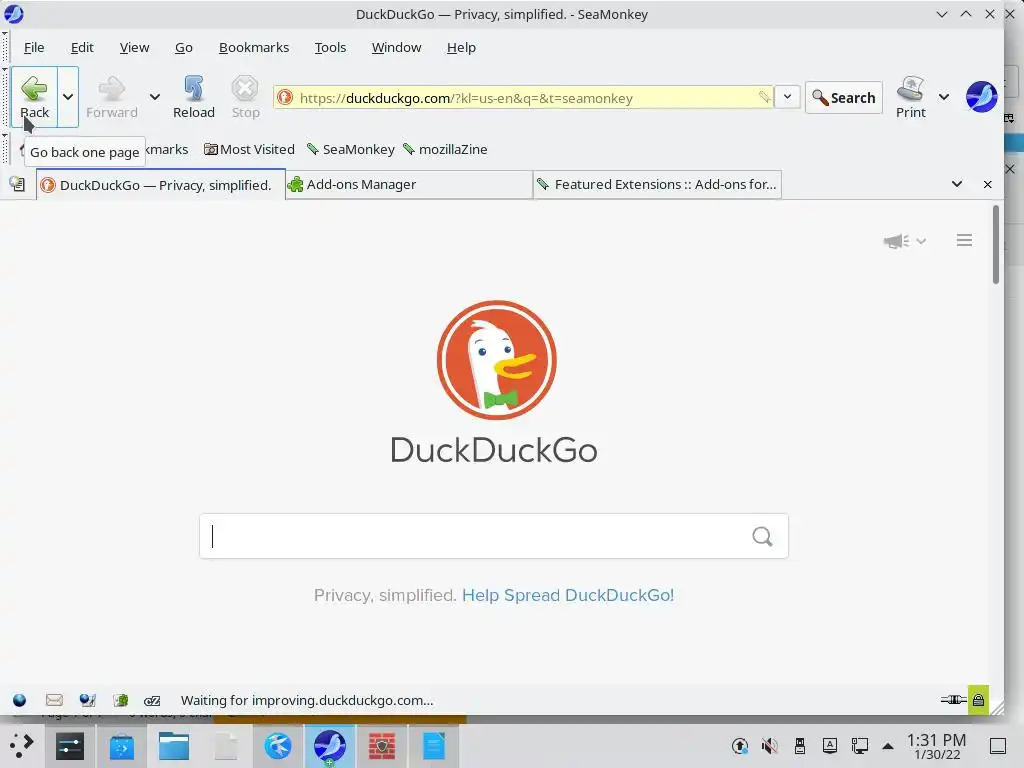Switch to the Add-ons Manager tab
Screen dimensions: 1024x768
409,185
